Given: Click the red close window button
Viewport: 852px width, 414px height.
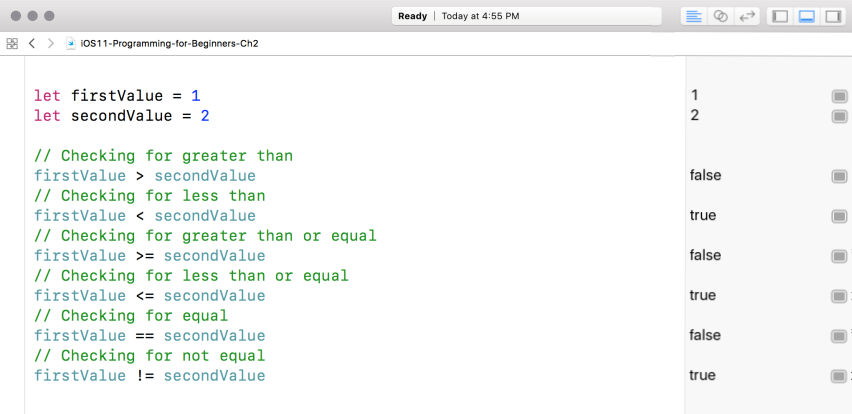Looking at the screenshot, I should point(16,16).
